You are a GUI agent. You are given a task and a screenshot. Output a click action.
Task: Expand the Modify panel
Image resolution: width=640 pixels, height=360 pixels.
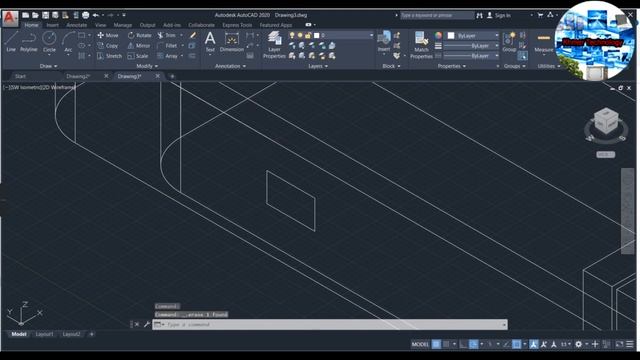147,66
